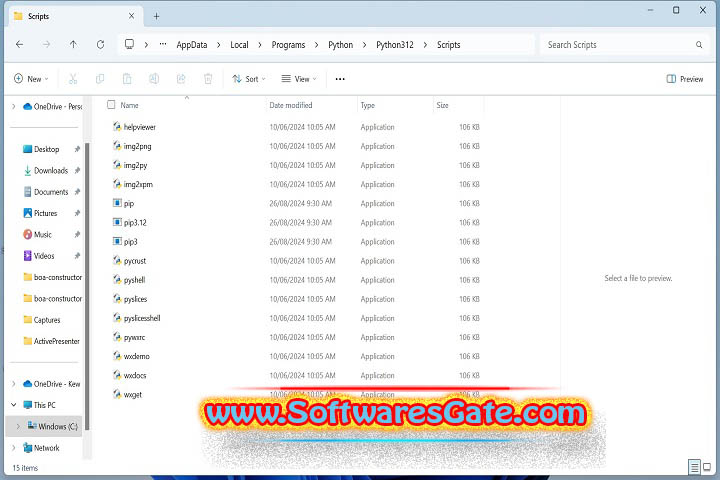Refresh the Scripts folder view
The height and width of the screenshot is (480, 720).
[x=101, y=45]
